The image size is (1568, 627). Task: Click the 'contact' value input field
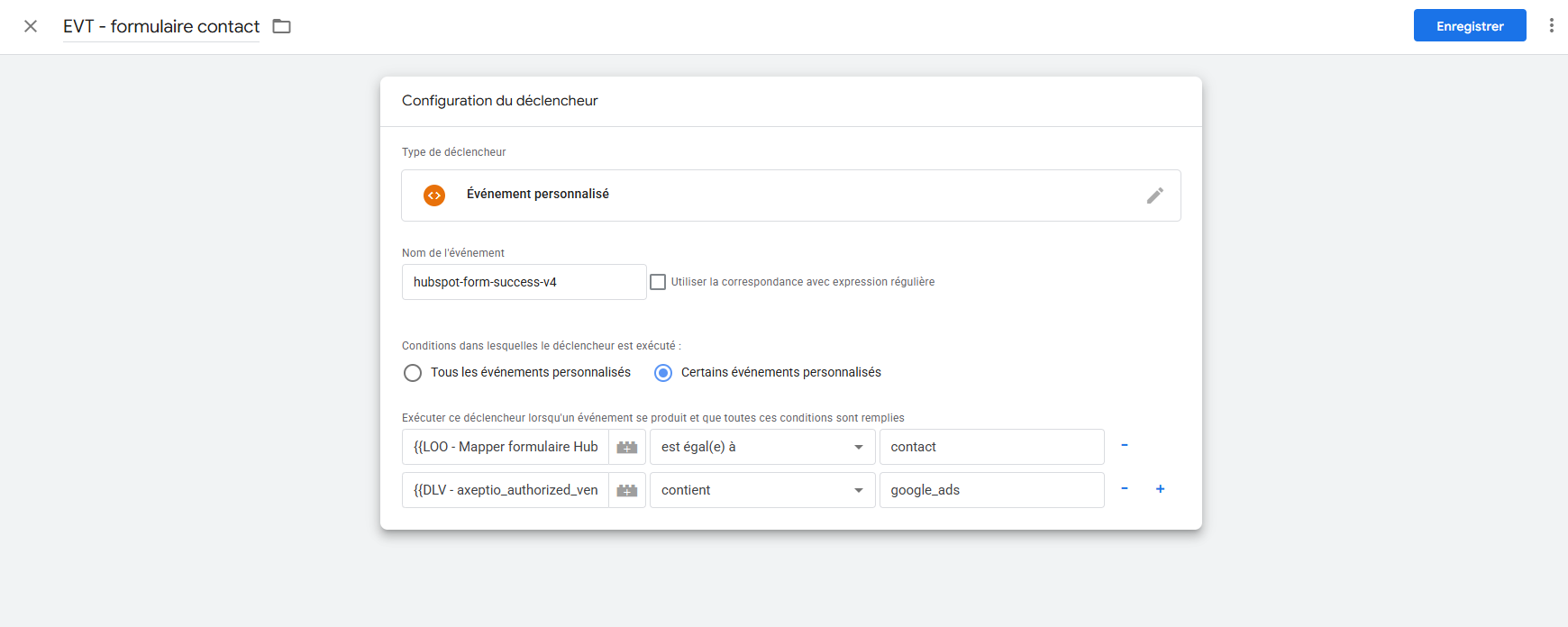[991, 447]
